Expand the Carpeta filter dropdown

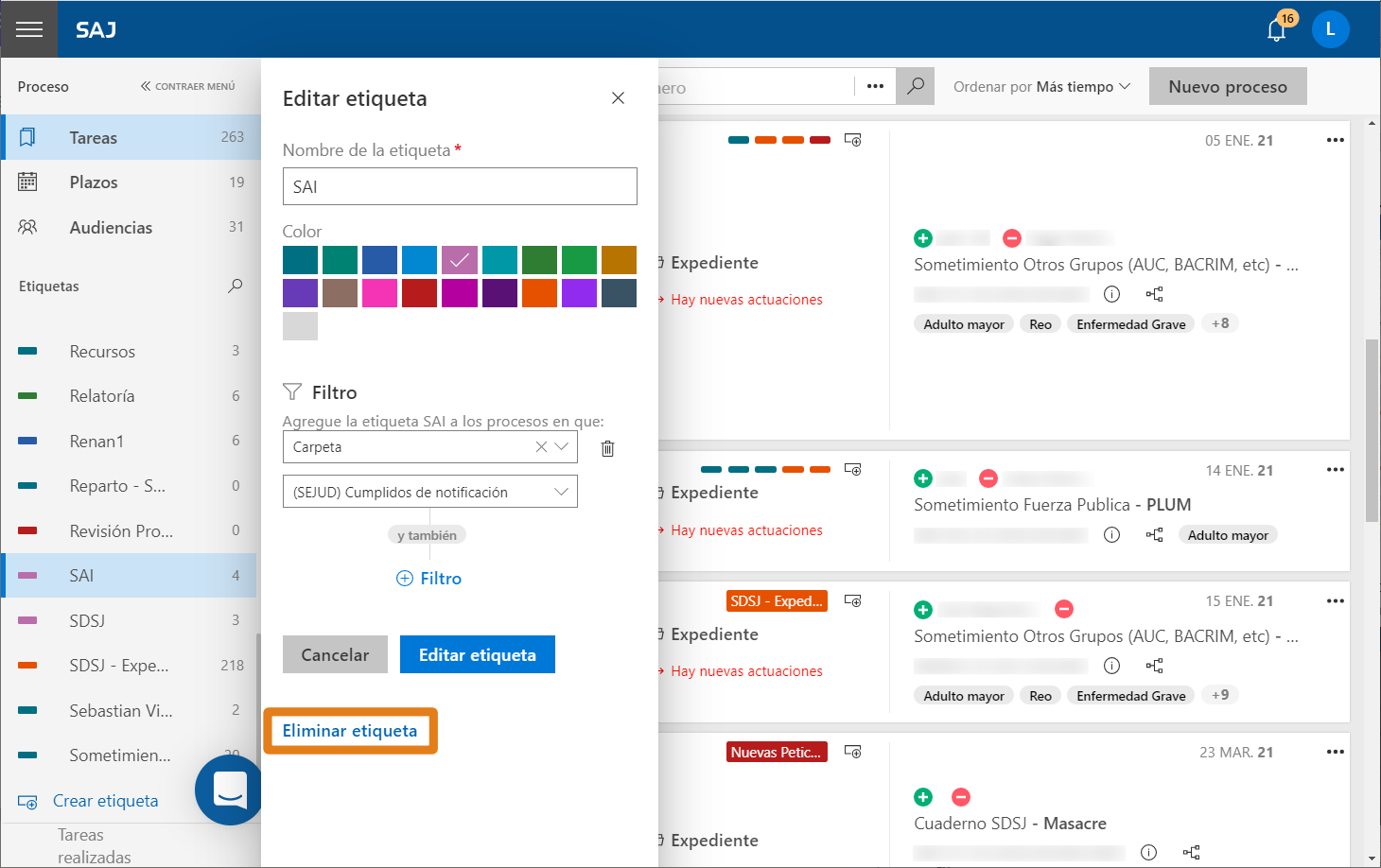coord(562,447)
